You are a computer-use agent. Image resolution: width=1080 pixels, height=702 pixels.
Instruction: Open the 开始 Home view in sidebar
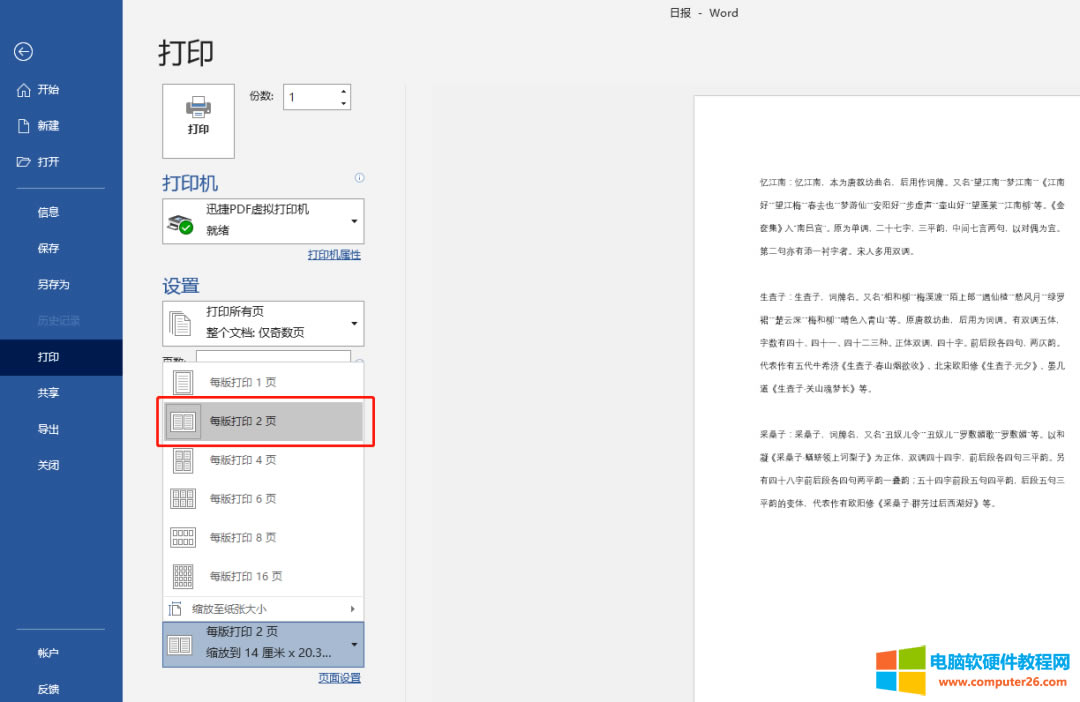(48, 89)
